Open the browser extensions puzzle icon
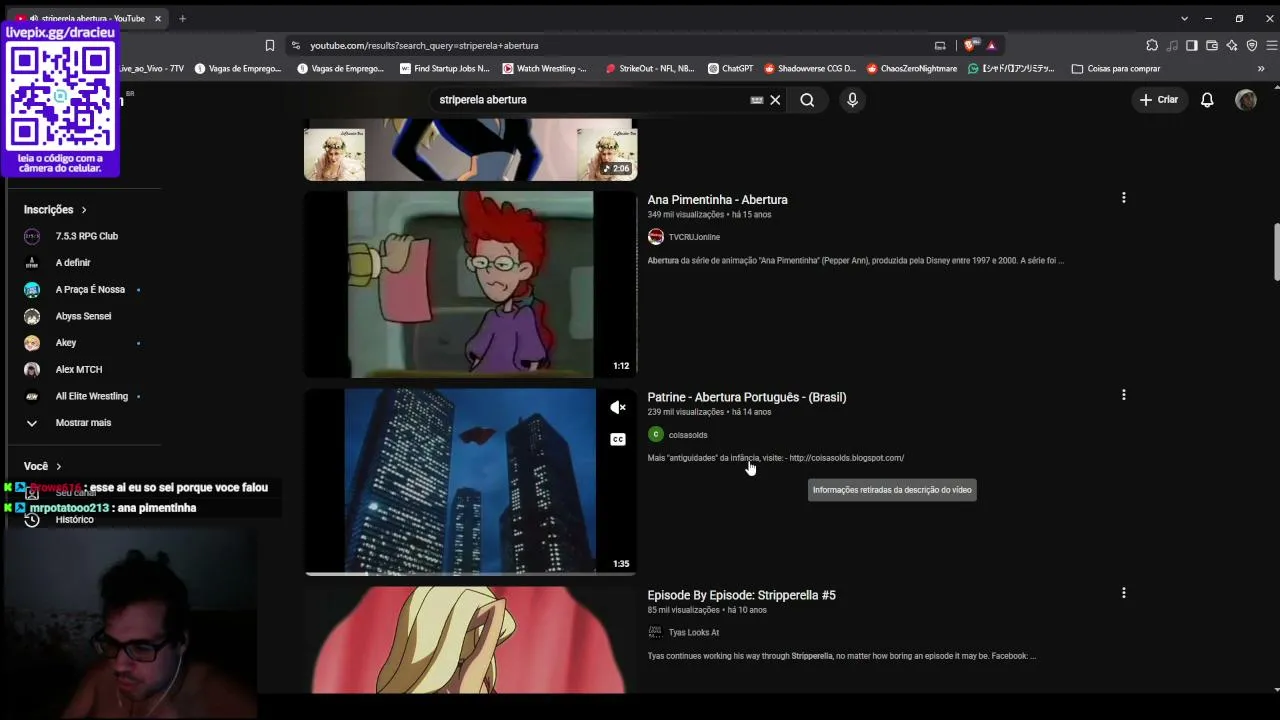The height and width of the screenshot is (720, 1280). (x=1152, y=45)
